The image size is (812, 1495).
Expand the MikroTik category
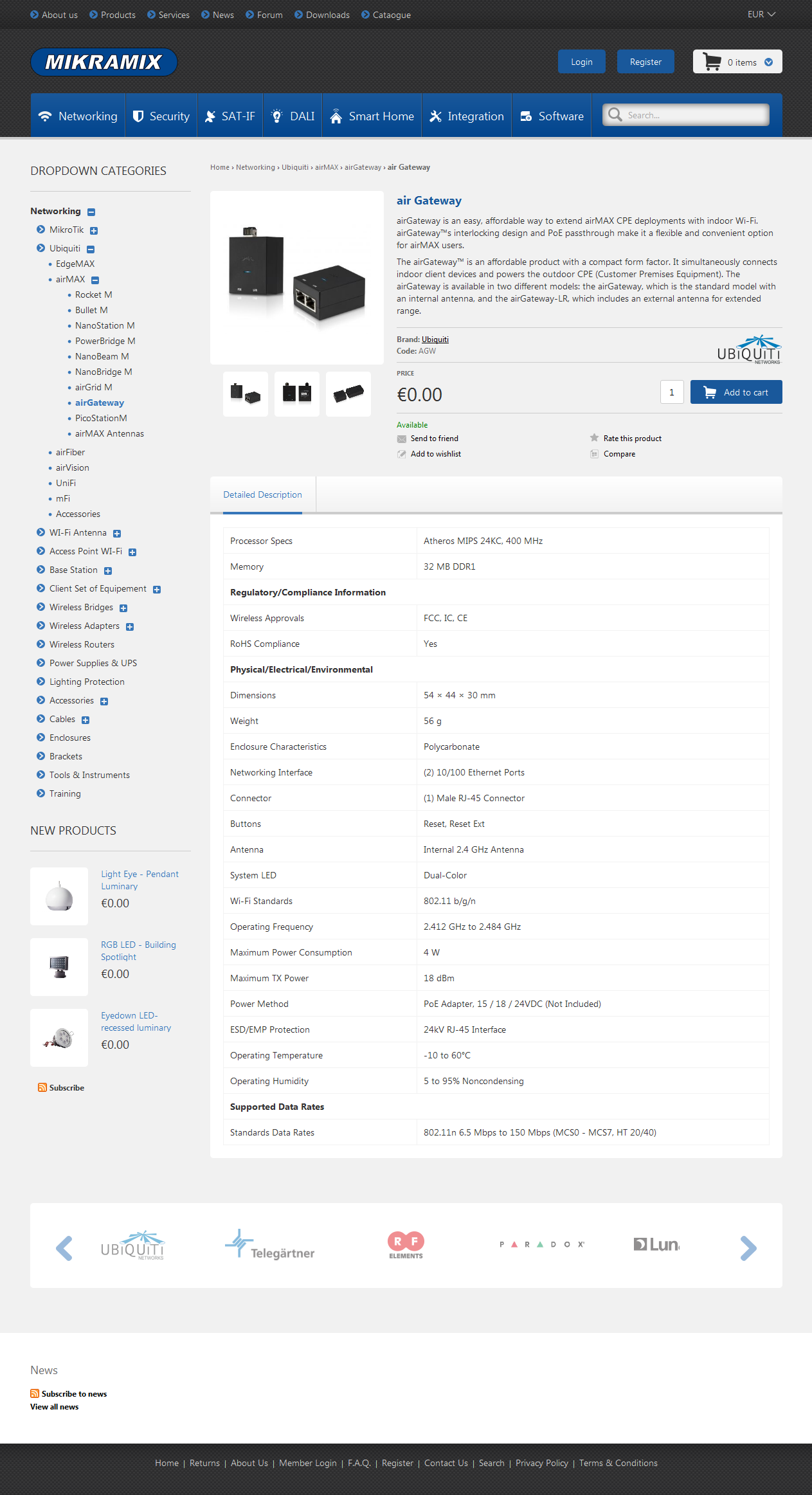pyautogui.click(x=94, y=231)
